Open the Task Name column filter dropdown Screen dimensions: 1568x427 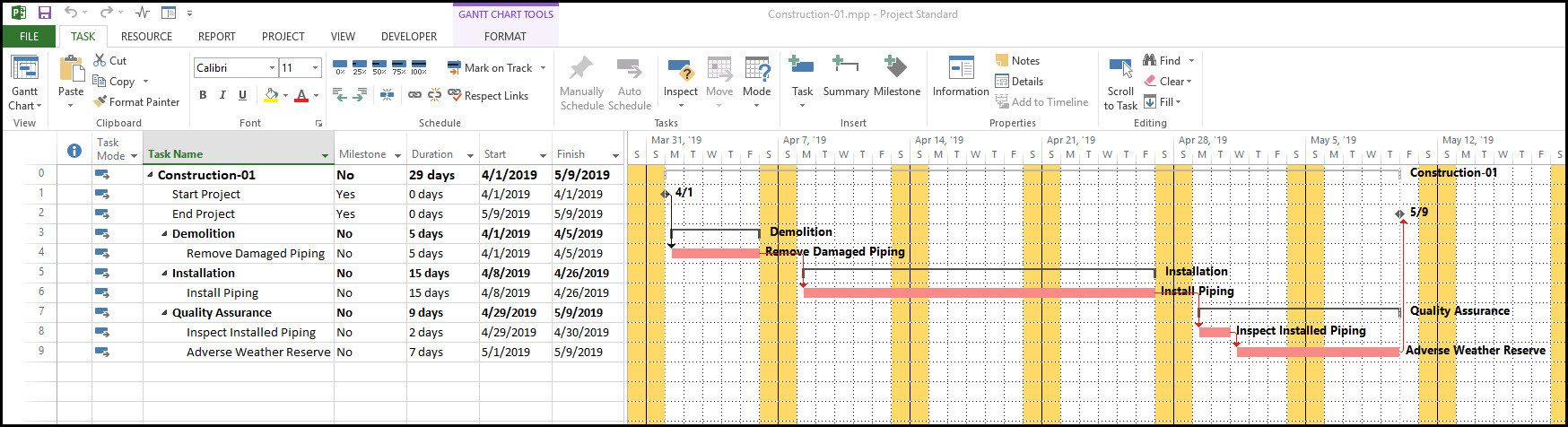(325, 155)
